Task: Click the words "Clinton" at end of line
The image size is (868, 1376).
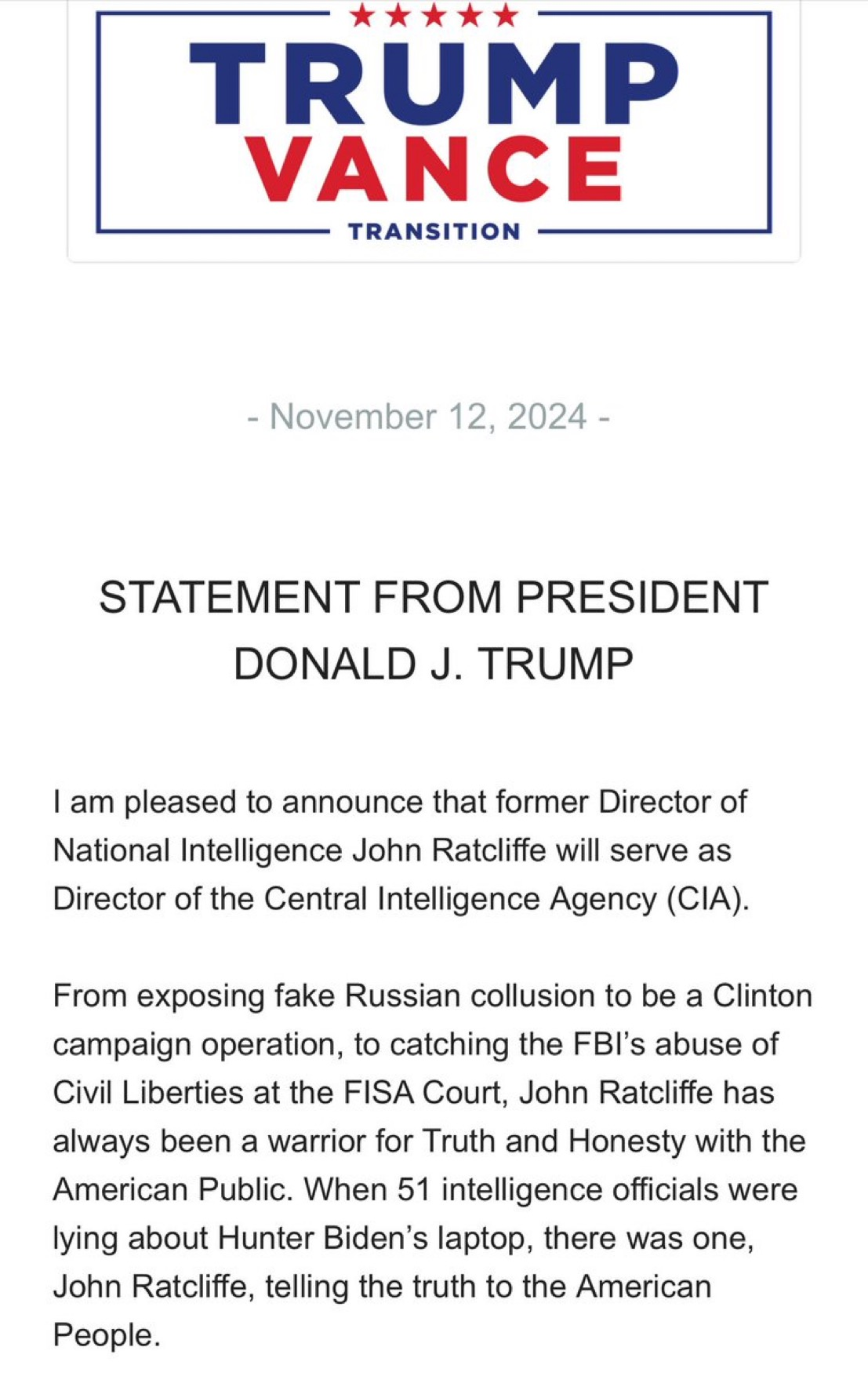Action: (762, 996)
